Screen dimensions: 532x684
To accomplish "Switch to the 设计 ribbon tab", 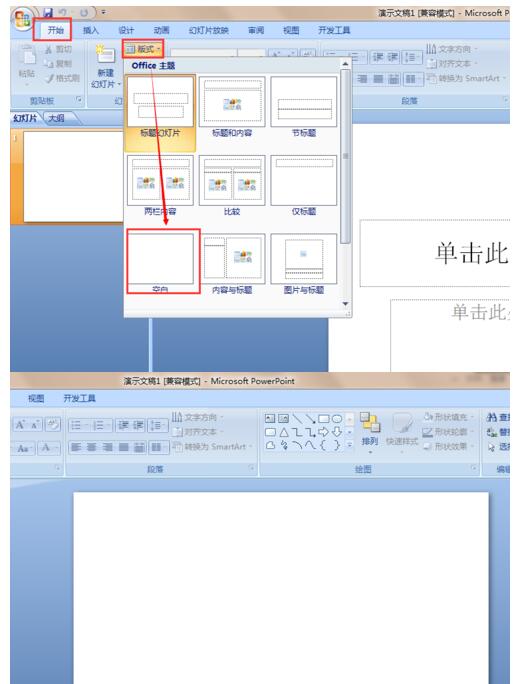I will pos(126,30).
